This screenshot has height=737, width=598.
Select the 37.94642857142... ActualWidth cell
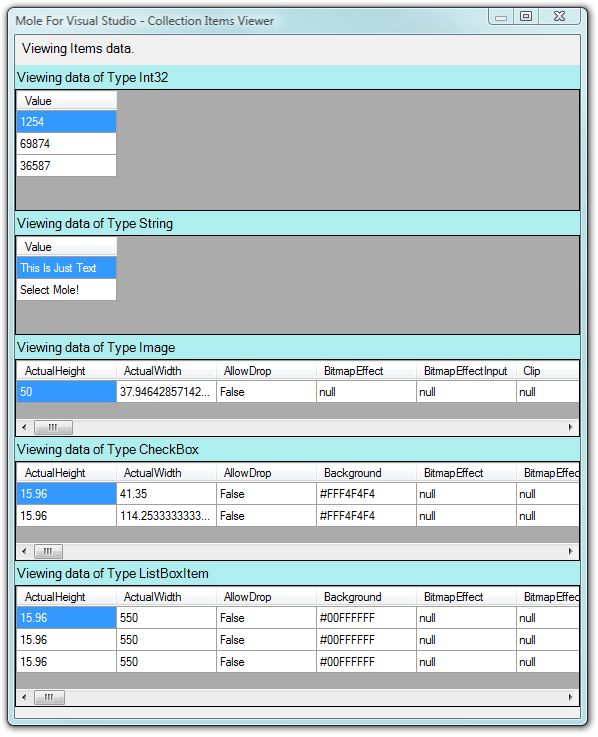[166, 392]
